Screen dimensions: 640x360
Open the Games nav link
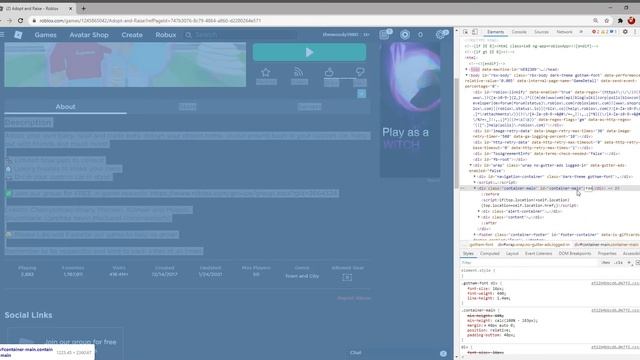(x=46, y=35)
